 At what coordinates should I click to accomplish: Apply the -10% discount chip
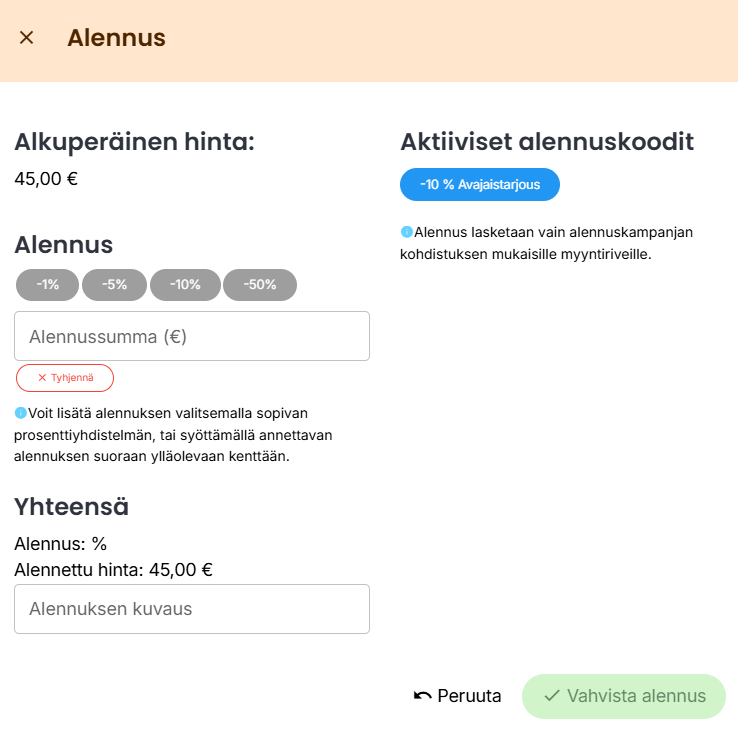coord(185,285)
